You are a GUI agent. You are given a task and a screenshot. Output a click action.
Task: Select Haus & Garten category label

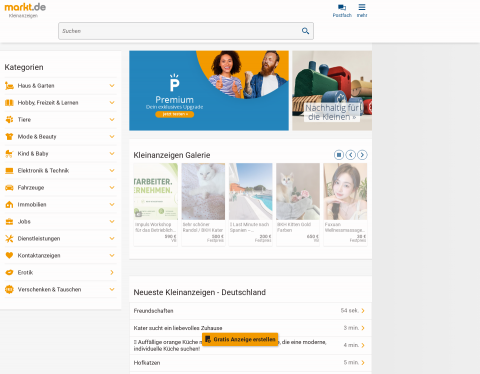click(x=36, y=86)
